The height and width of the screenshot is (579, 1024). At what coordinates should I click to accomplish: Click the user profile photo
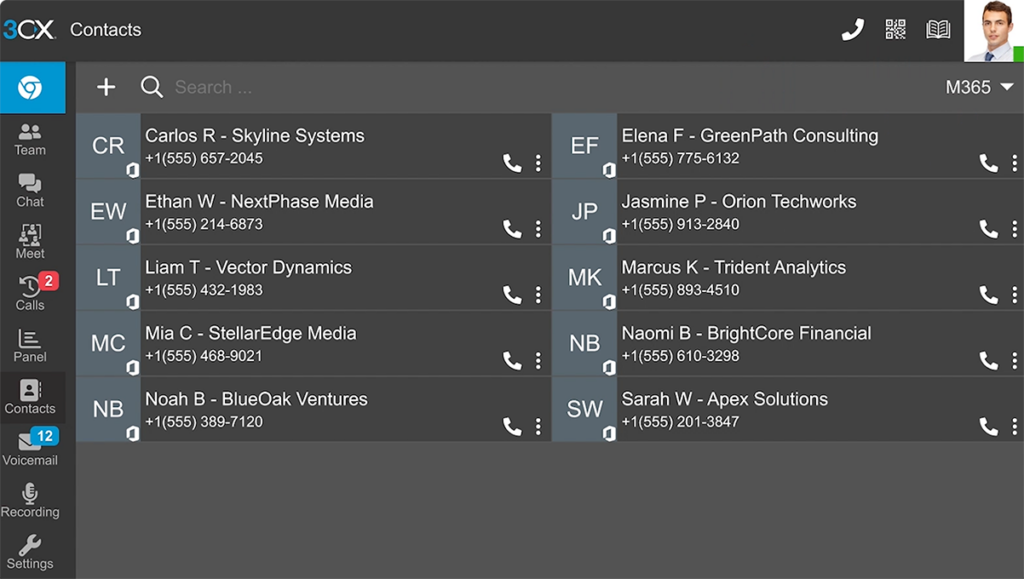991,30
